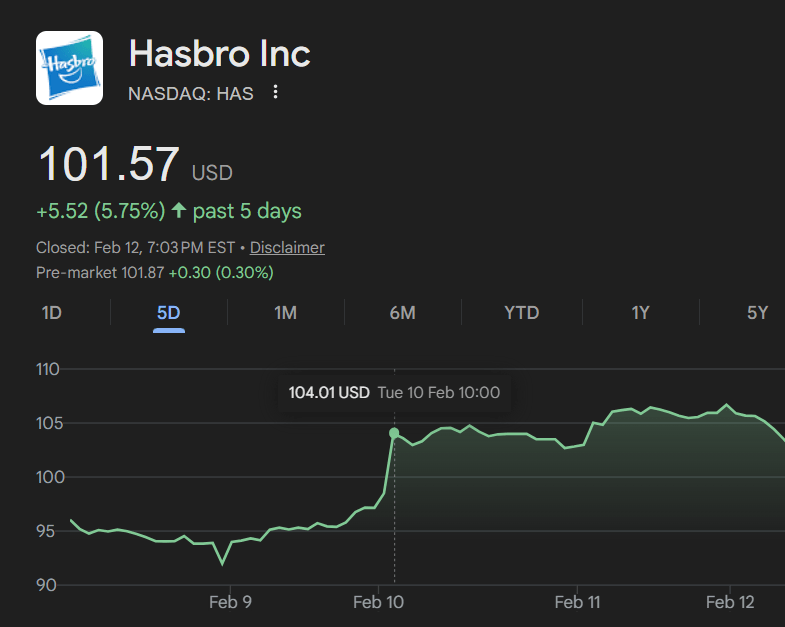The image size is (785, 627).
Task: Click the green upward trend arrow
Action: (179, 211)
